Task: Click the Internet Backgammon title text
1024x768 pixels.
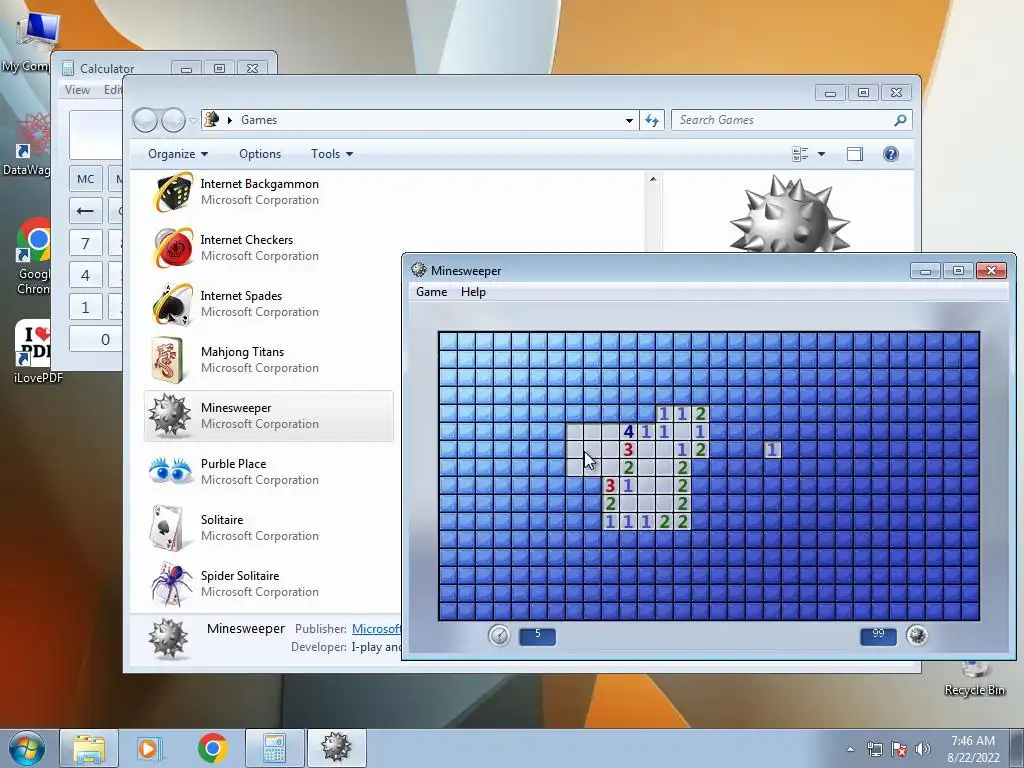Action: click(259, 184)
